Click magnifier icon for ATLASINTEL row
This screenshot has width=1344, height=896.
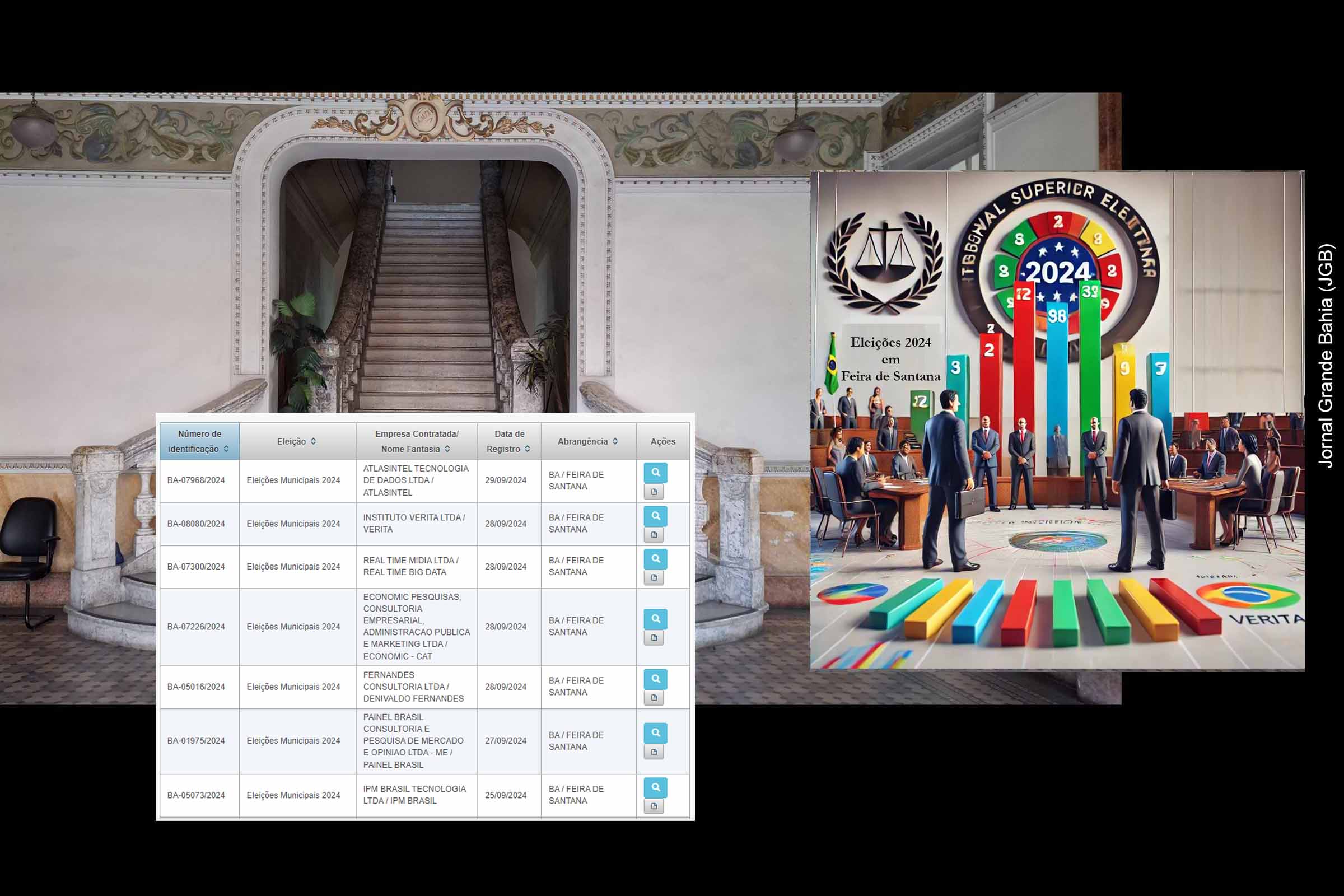coord(655,473)
